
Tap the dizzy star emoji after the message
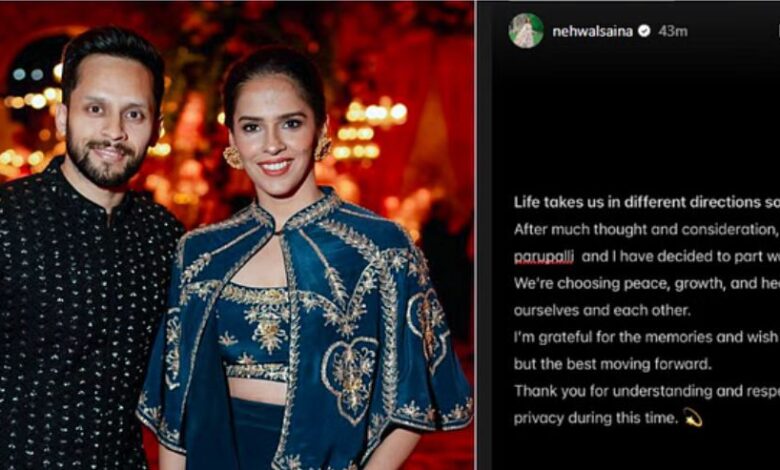(692, 417)
